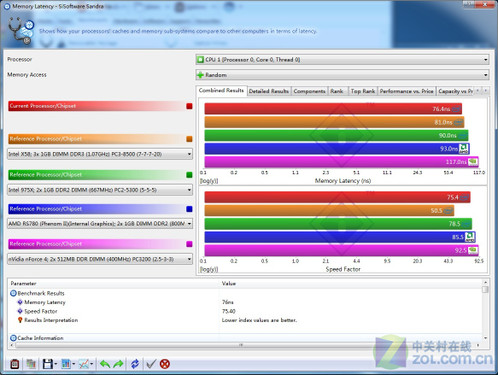This screenshot has height=375, width=498.
Task: Click the nVidia logo on the 92.5 speed bar
Action: coord(473,250)
